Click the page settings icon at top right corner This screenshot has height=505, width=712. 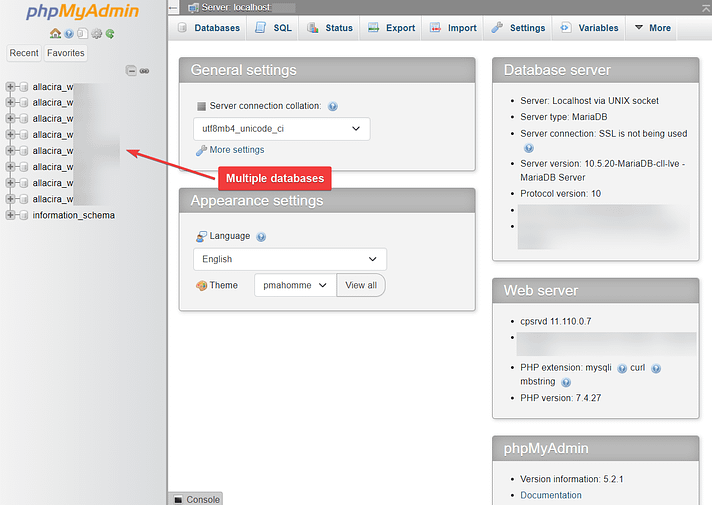706,8
